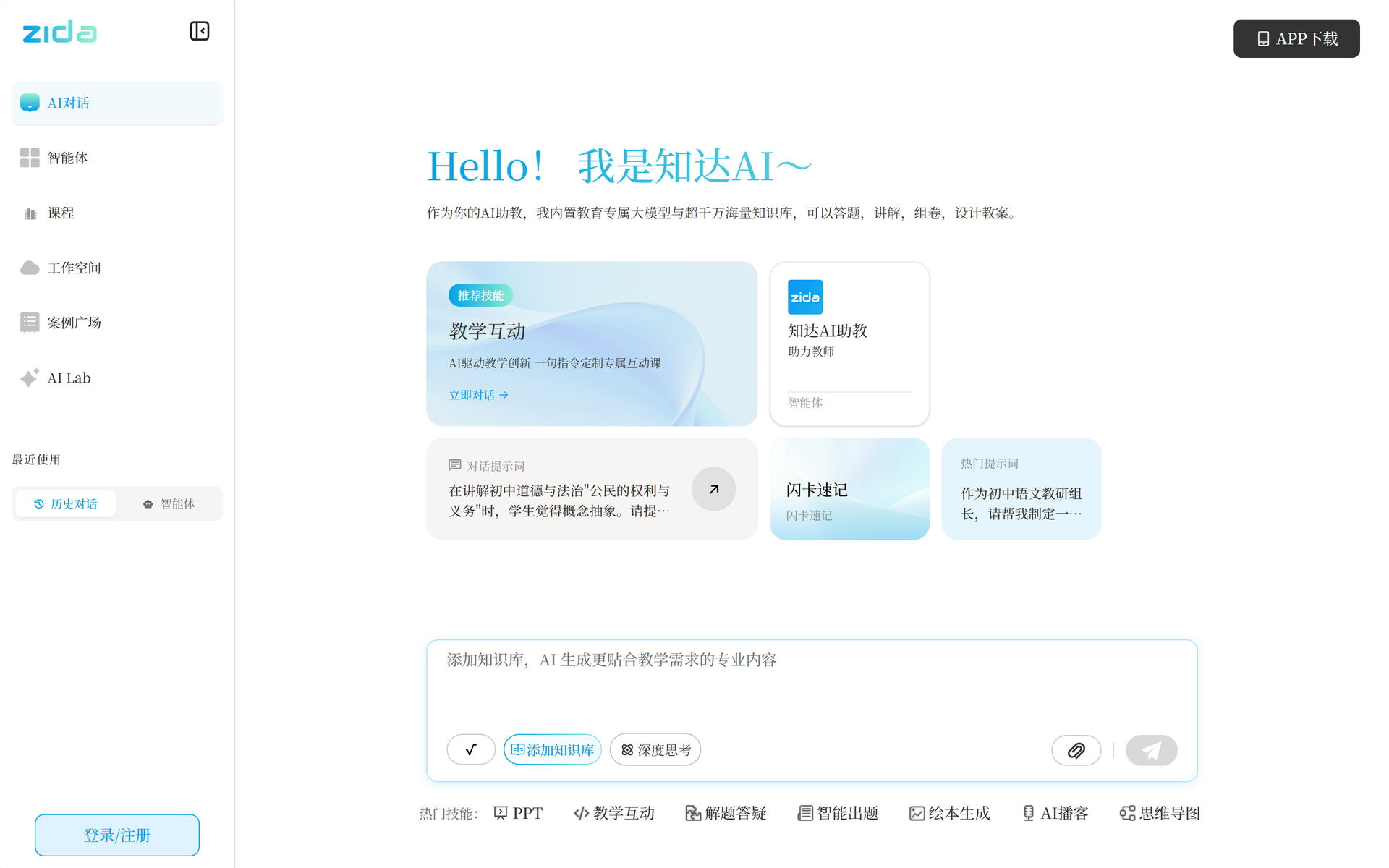Switch to the 智能体 tab under 最近使用
Screen dimensions: 1389x868
[x=169, y=503]
